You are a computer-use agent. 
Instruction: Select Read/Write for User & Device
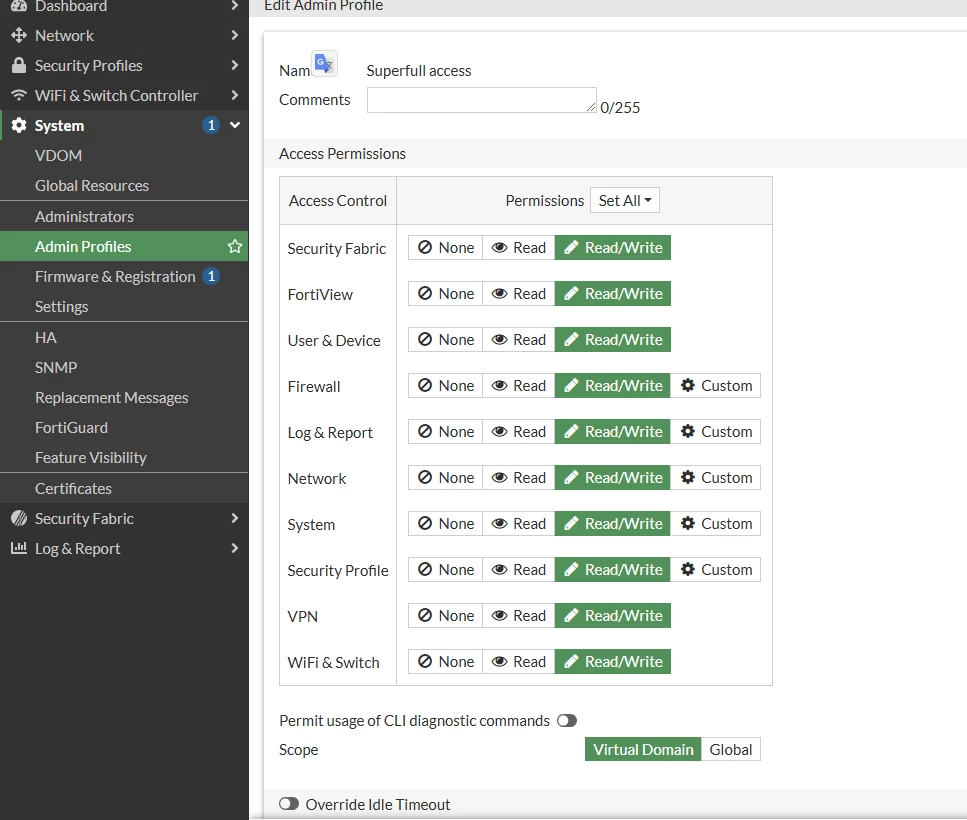[x=612, y=340]
